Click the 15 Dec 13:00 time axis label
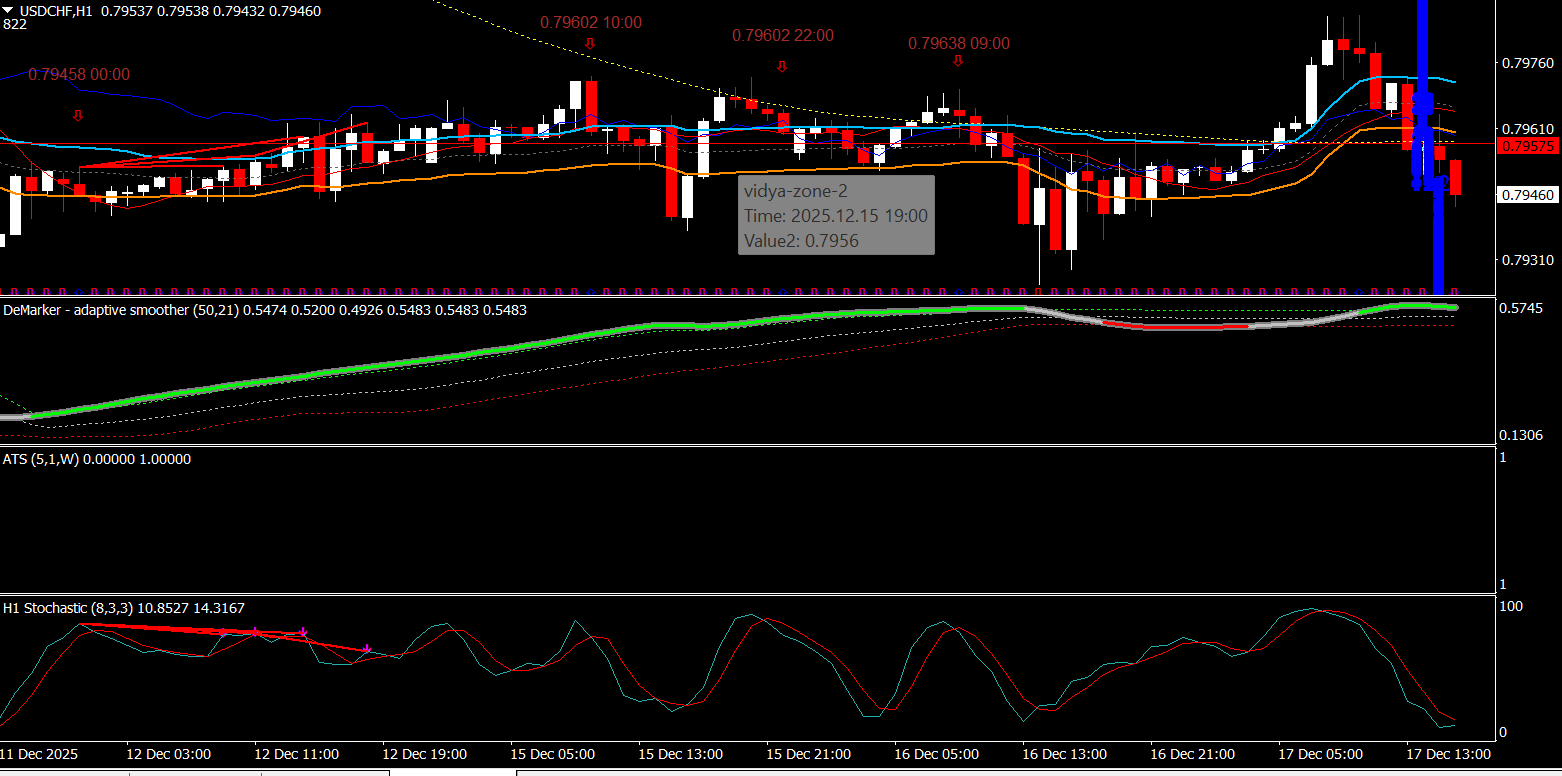This screenshot has height=776, width=1562. (681, 754)
